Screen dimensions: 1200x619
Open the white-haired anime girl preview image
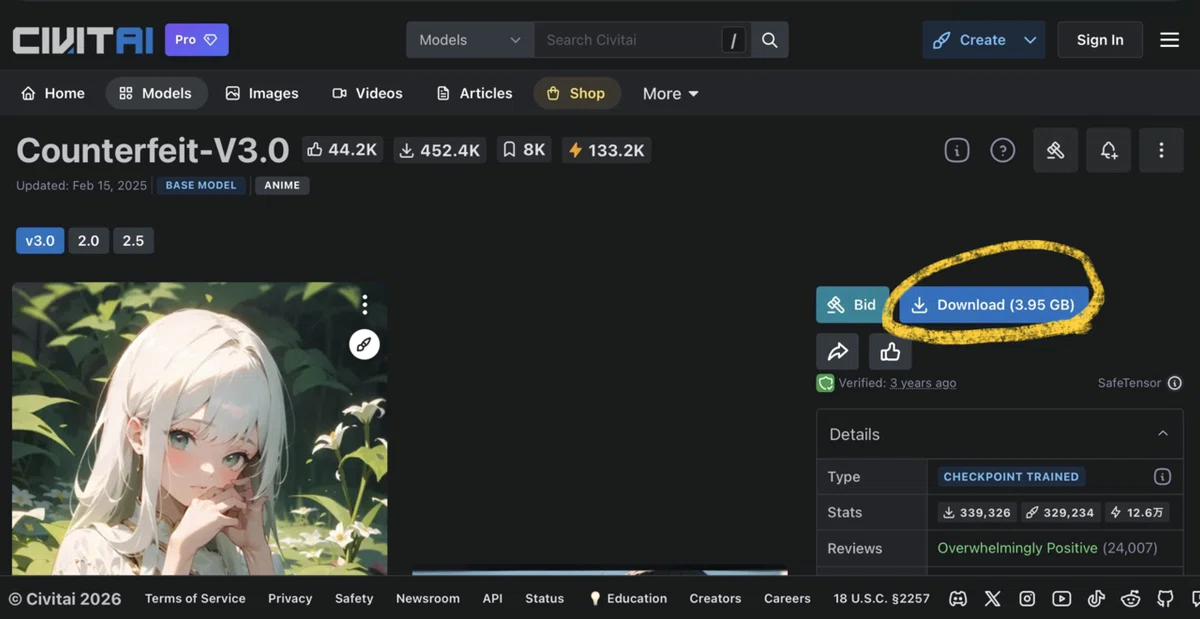pos(200,428)
